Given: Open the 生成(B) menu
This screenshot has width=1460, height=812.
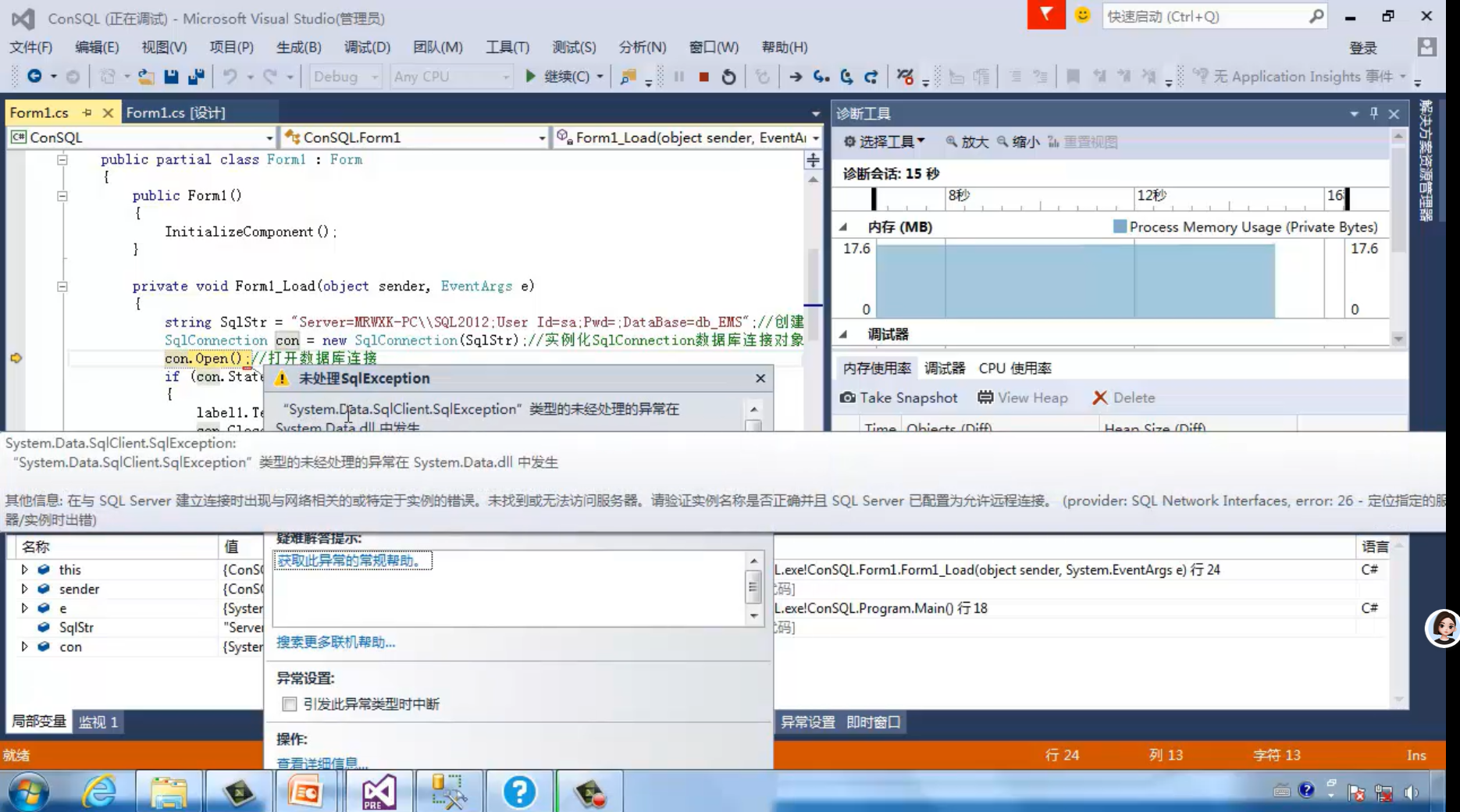Looking at the screenshot, I should tap(298, 47).
